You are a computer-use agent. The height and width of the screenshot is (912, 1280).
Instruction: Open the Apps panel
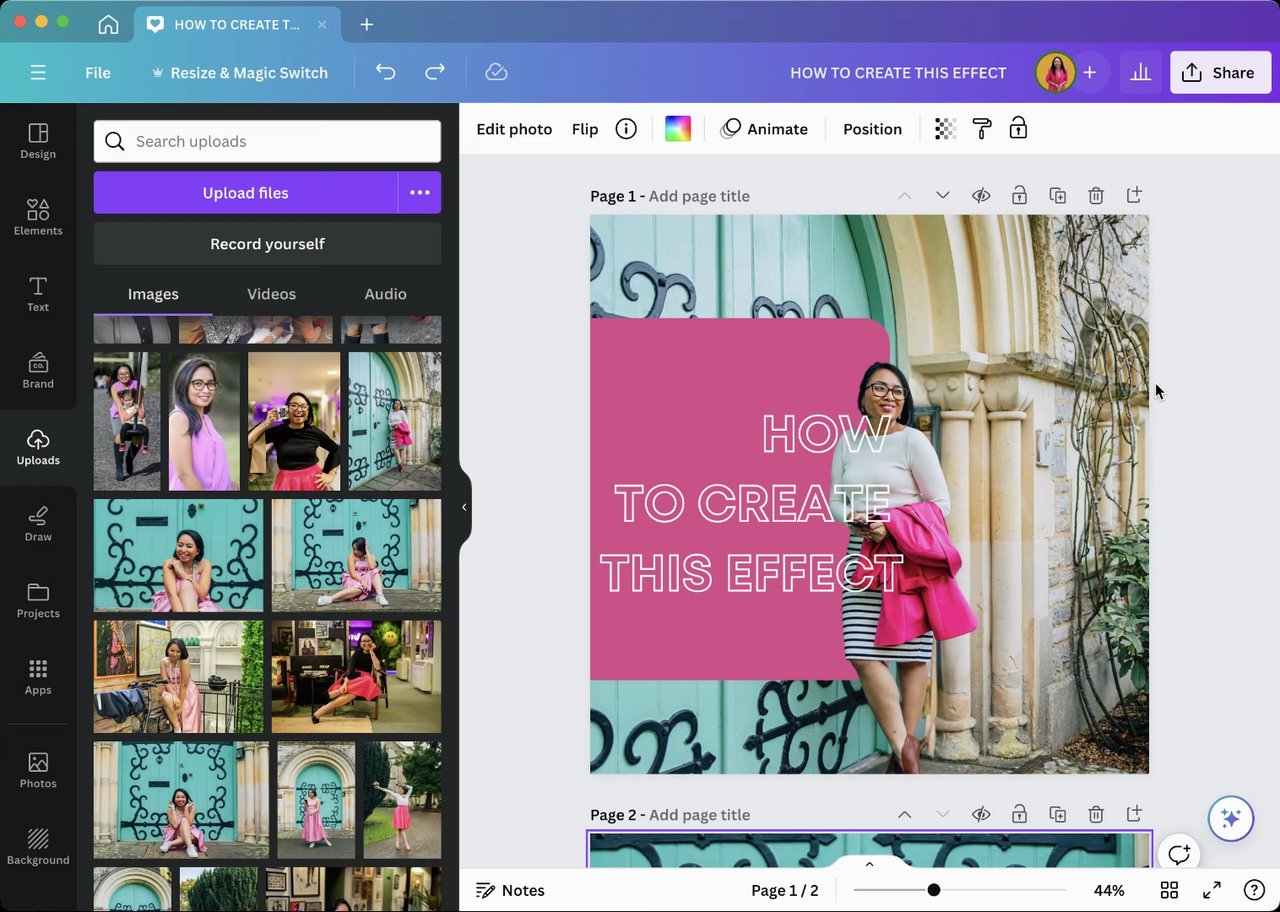pyautogui.click(x=38, y=676)
